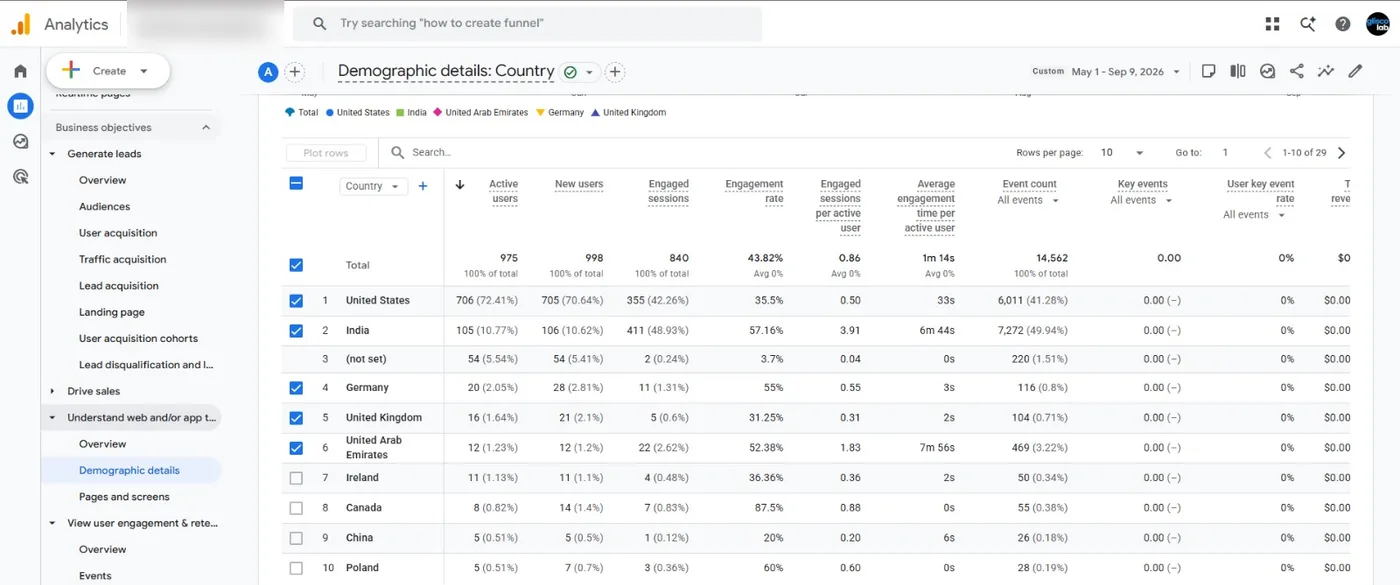This screenshot has height=585, width=1400.
Task: Open the report title dropdown arrow
Action: pyautogui.click(x=590, y=72)
